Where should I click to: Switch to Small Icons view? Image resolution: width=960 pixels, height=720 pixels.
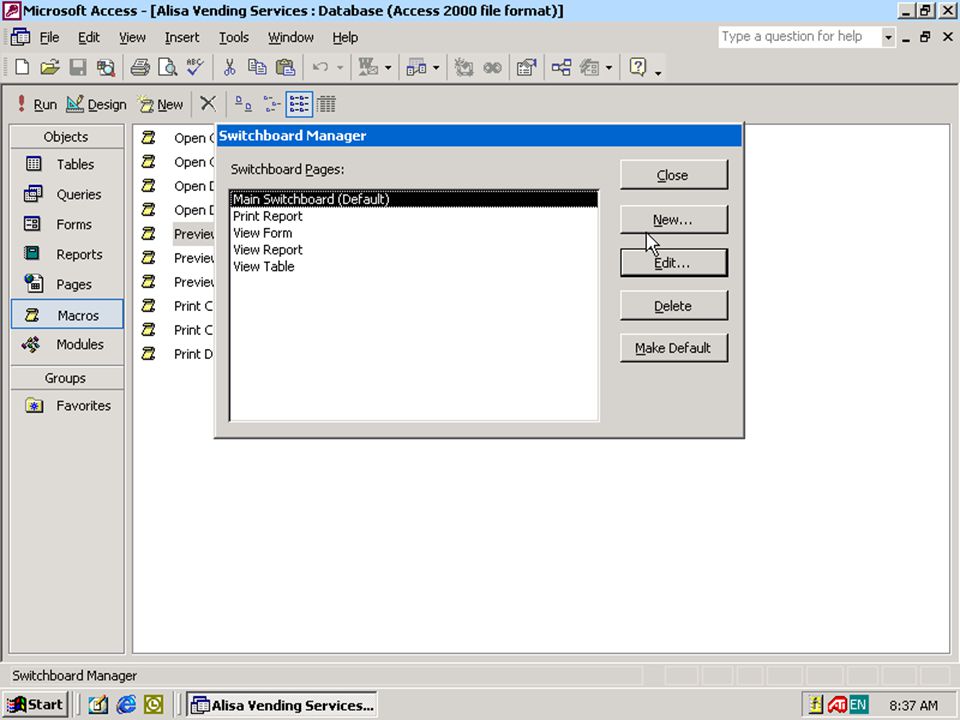(x=271, y=104)
